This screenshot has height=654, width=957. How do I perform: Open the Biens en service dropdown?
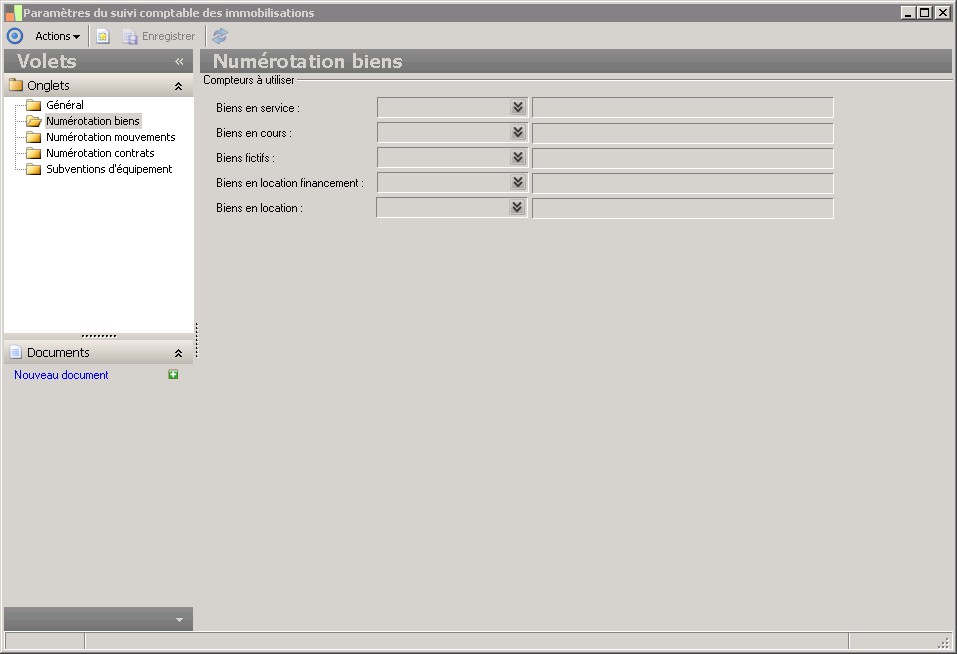(x=518, y=107)
